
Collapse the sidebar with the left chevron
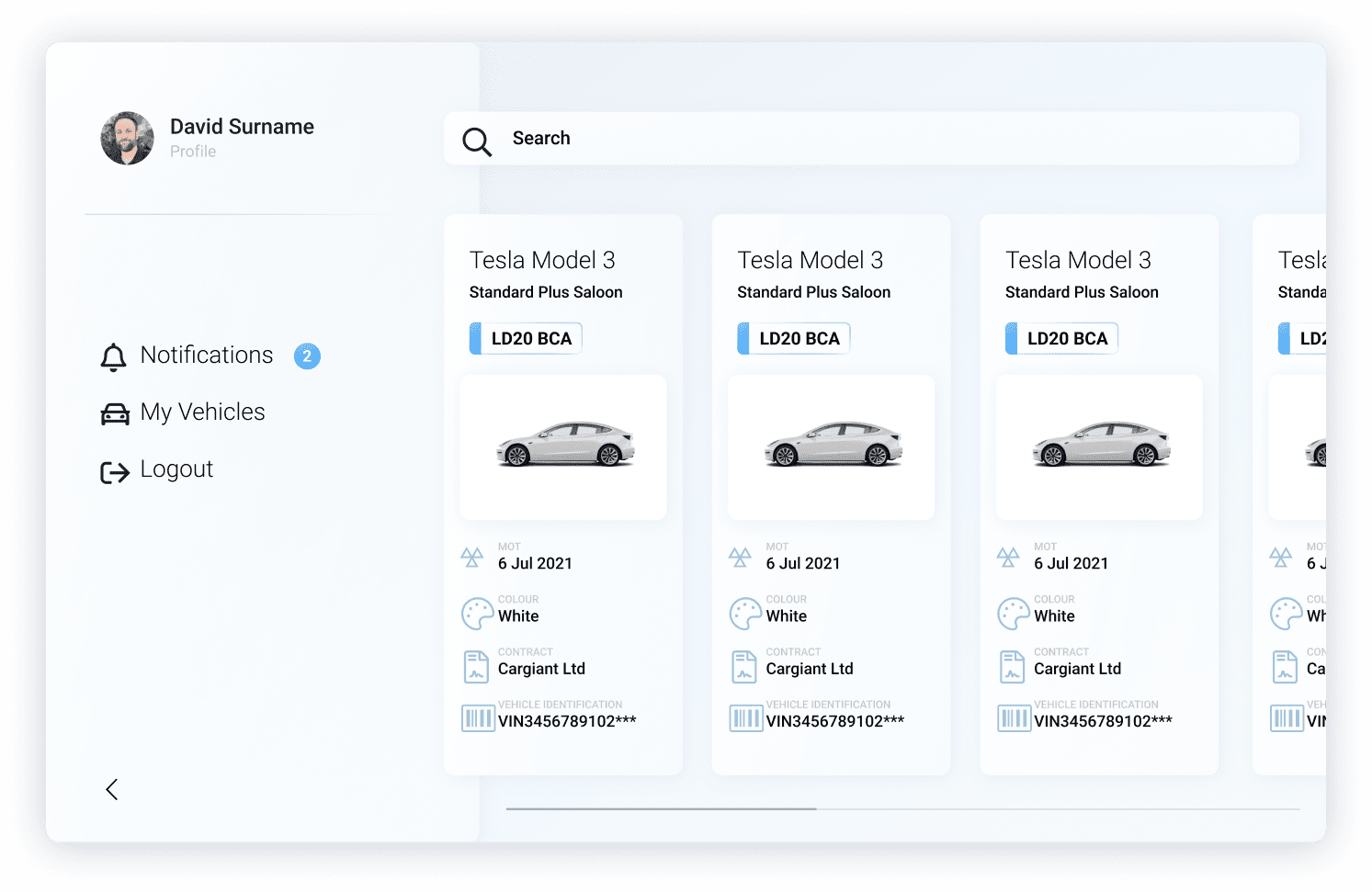112,789
